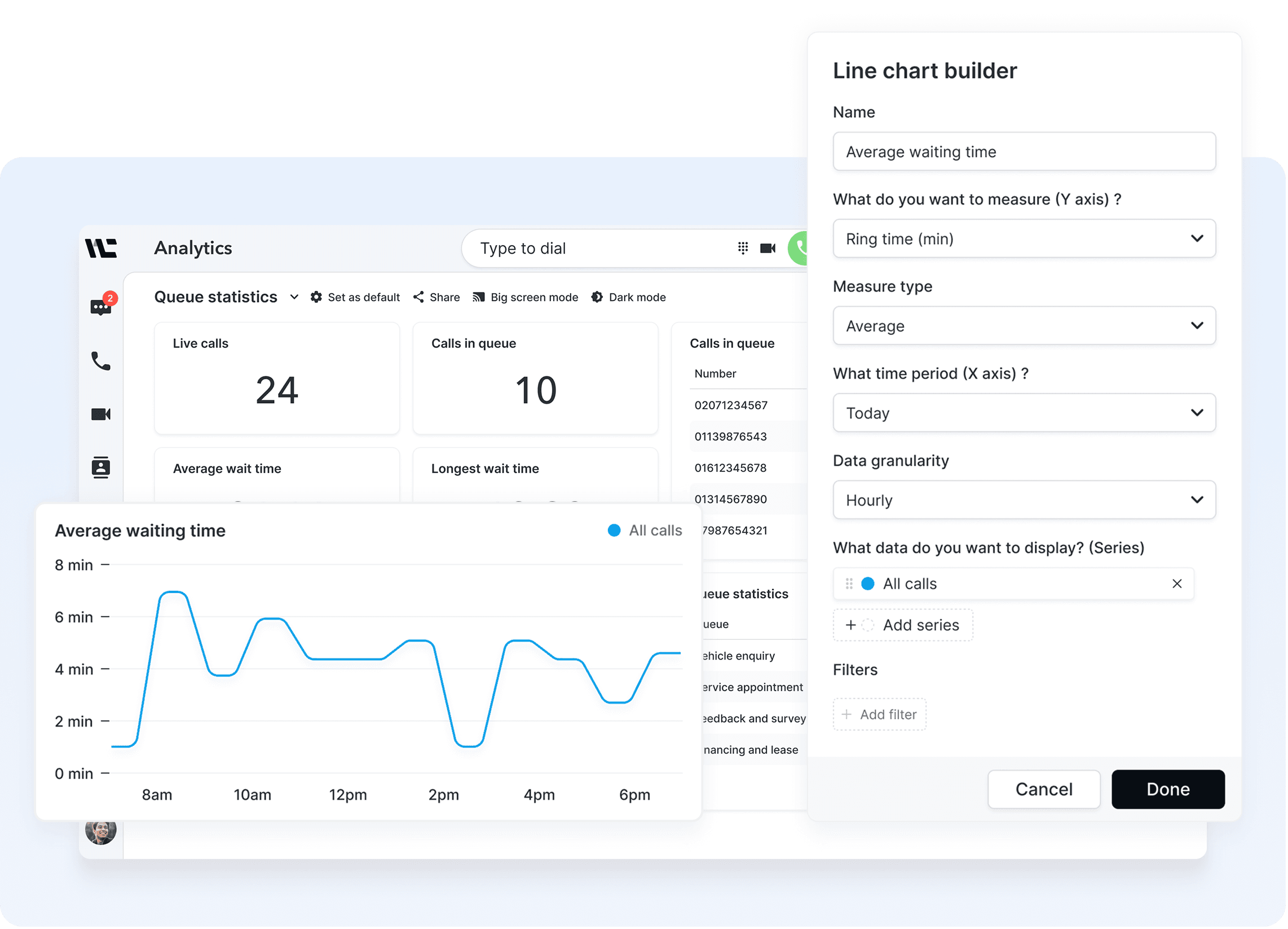Viewport: 1288px width, 929px height.
Task: Click the green call button
Action: click(x=799, y=248)
